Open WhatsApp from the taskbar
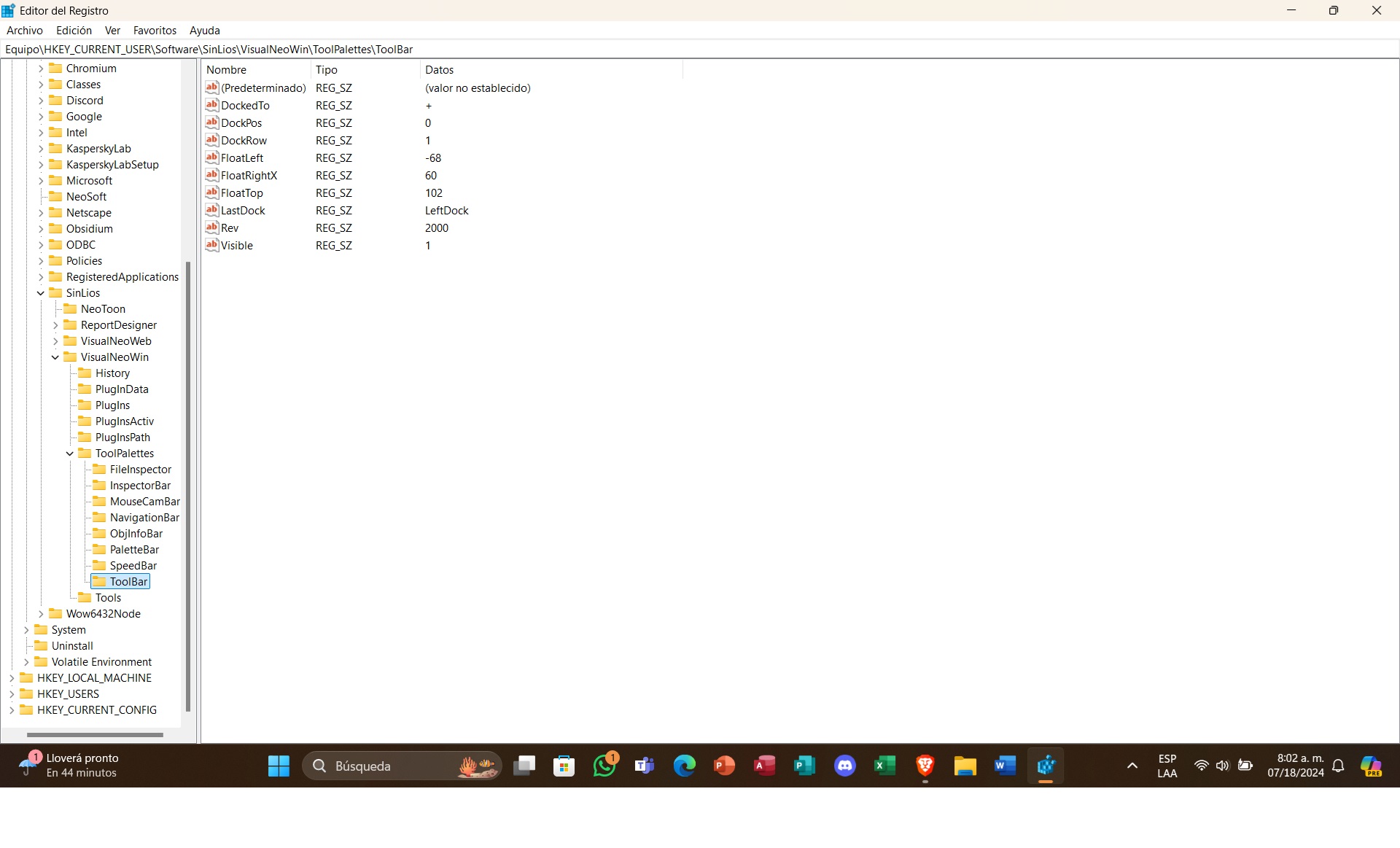 coord(604,766)
